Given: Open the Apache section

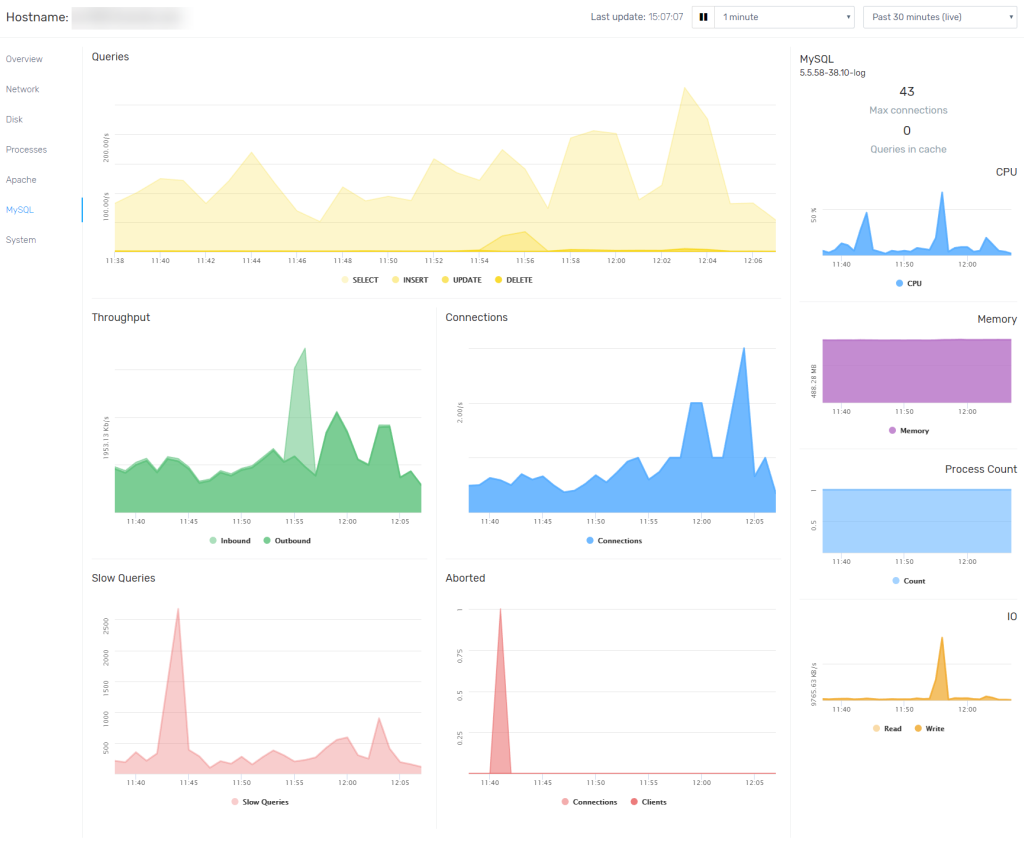Looking at the screenshot, I should click(21, 180).
